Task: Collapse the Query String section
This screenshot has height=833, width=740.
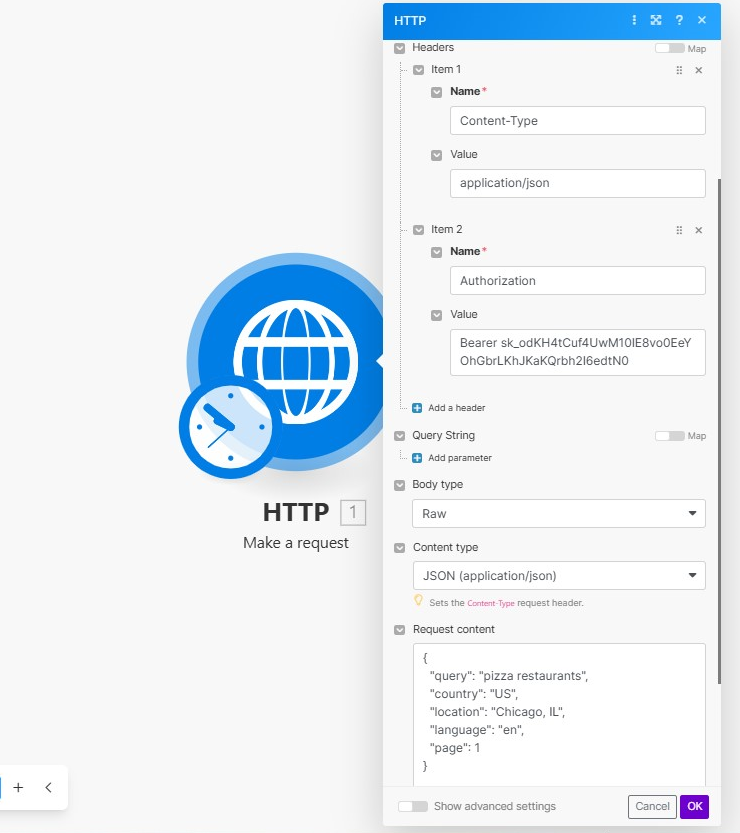Action: coord(399,436)
